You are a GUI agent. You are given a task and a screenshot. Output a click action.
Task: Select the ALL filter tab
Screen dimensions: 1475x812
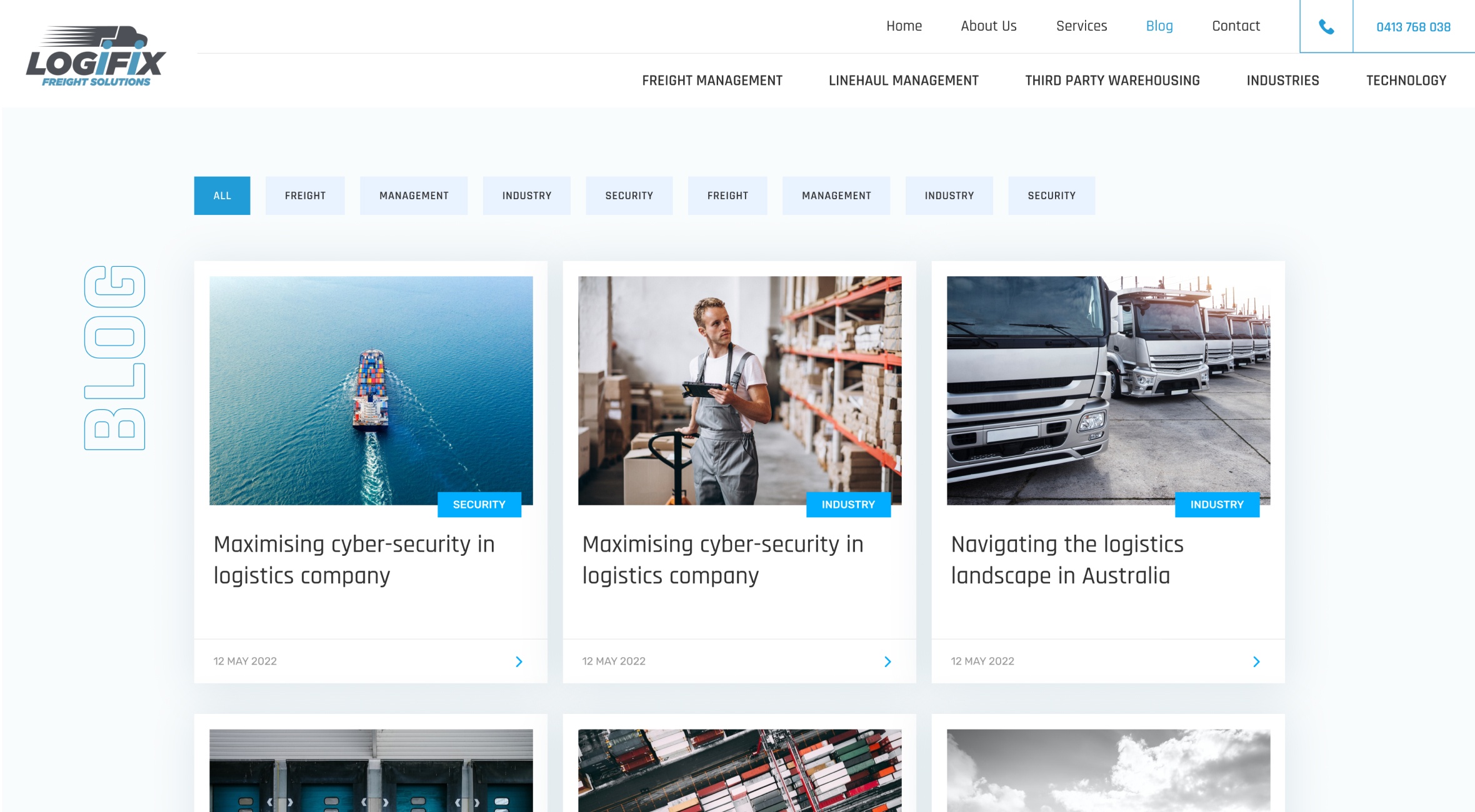click(222, 196)
